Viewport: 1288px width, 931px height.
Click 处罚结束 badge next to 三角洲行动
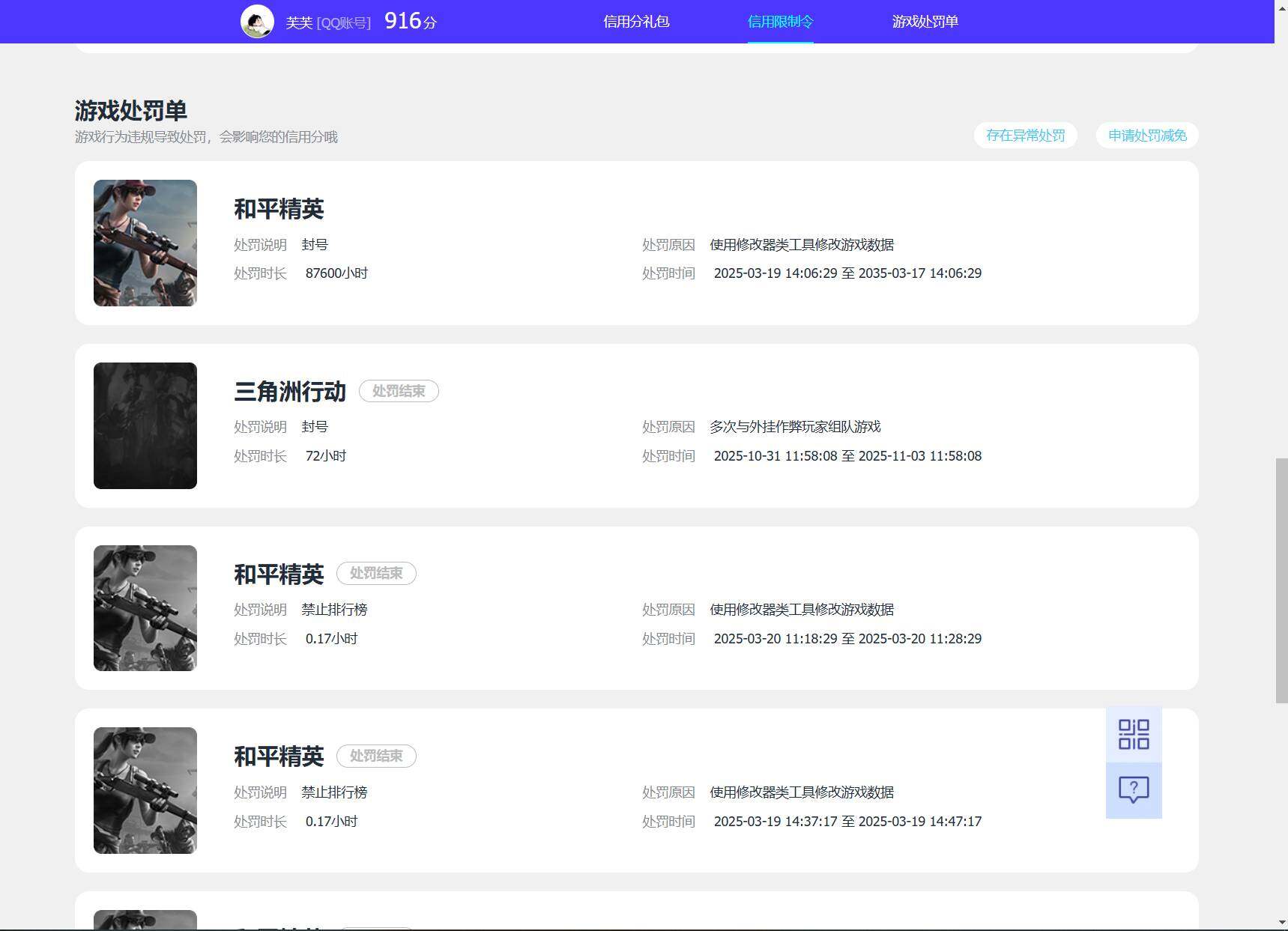399,391
